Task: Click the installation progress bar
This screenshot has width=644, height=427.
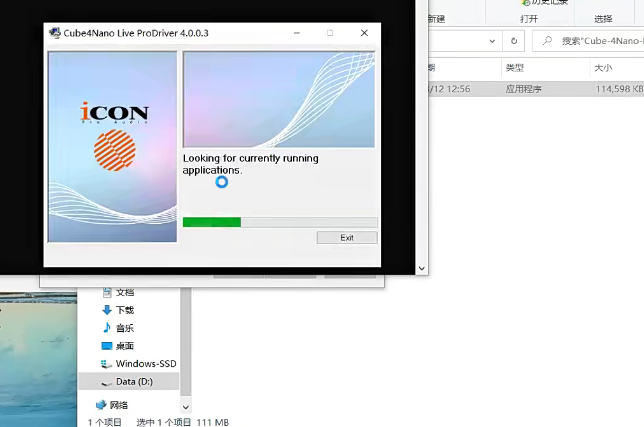Action: [279, 222]
